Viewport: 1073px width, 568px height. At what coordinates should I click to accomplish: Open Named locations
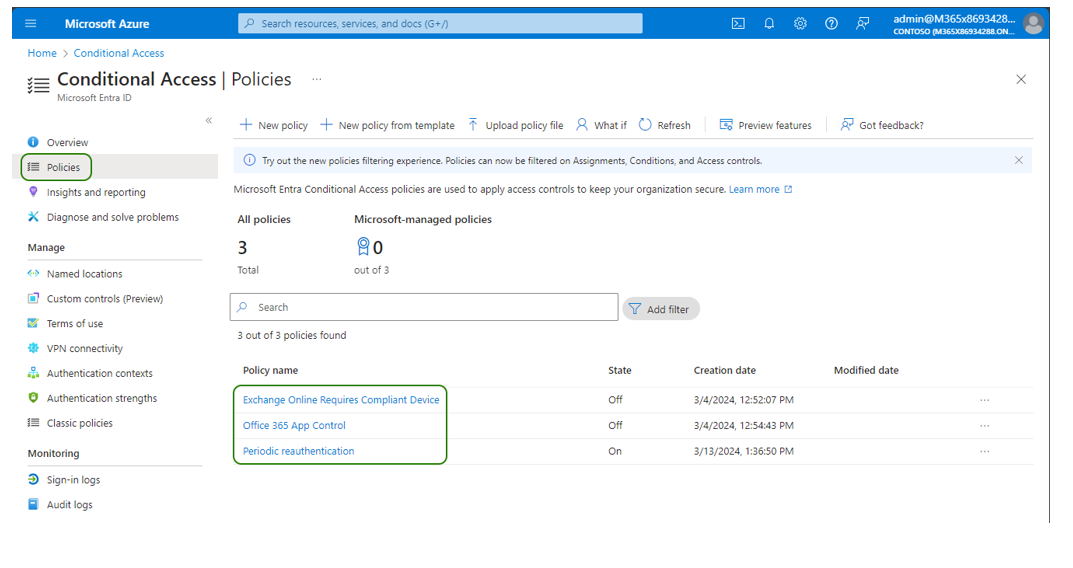(x=84, y=274)
